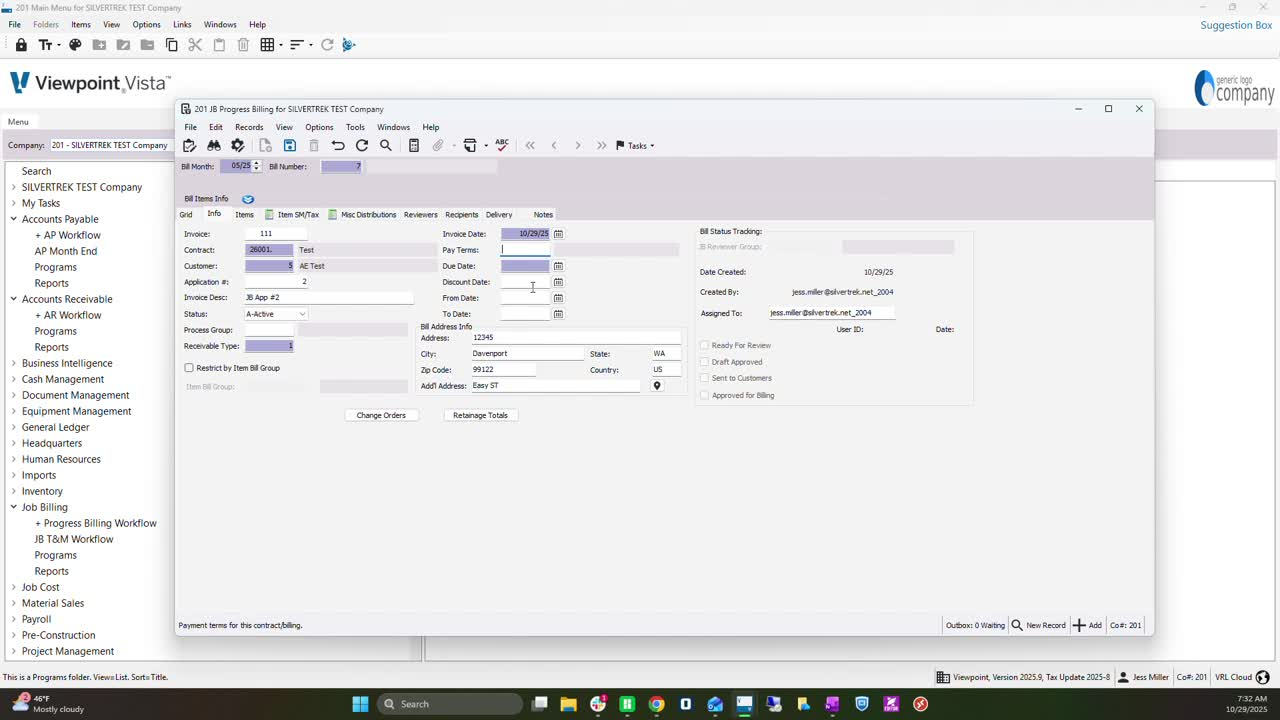Click the binoculars find icon

coord(213,146)
